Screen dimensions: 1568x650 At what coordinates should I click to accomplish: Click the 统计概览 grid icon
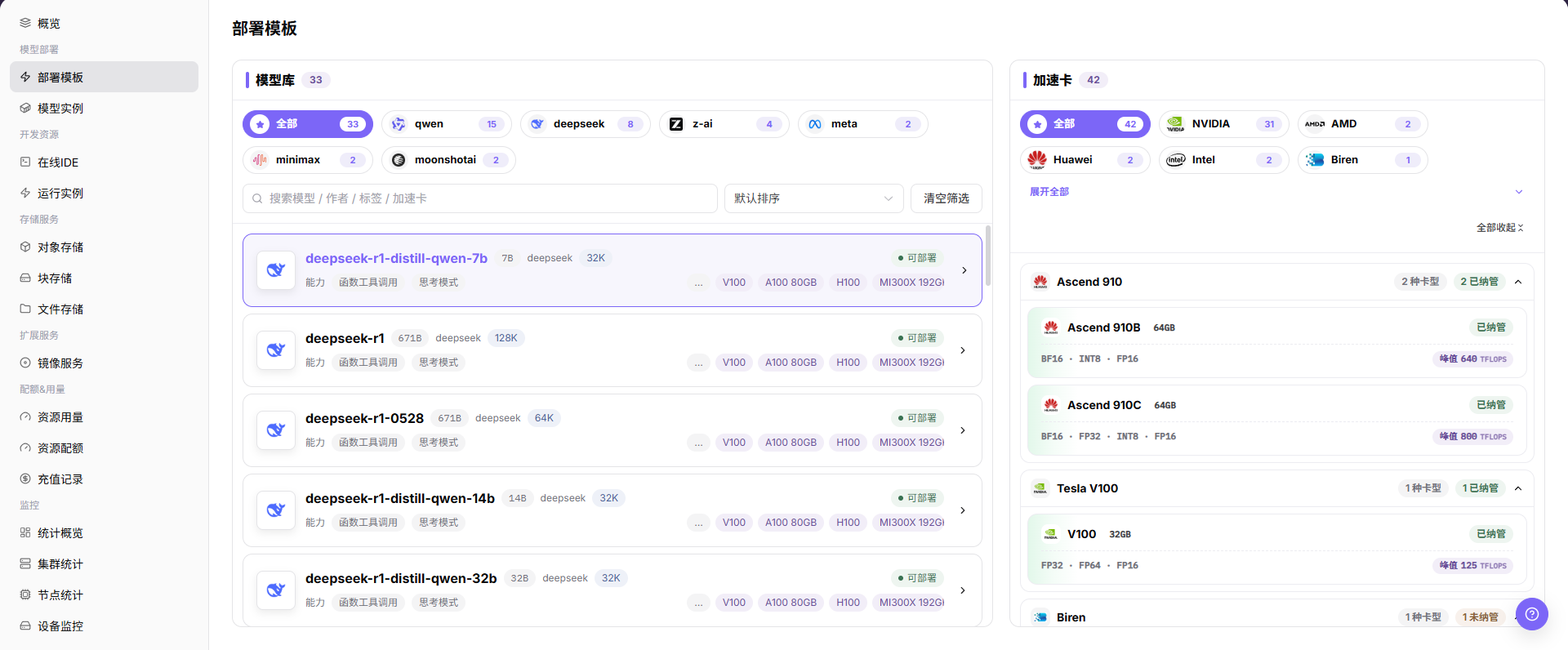(25, 532)
